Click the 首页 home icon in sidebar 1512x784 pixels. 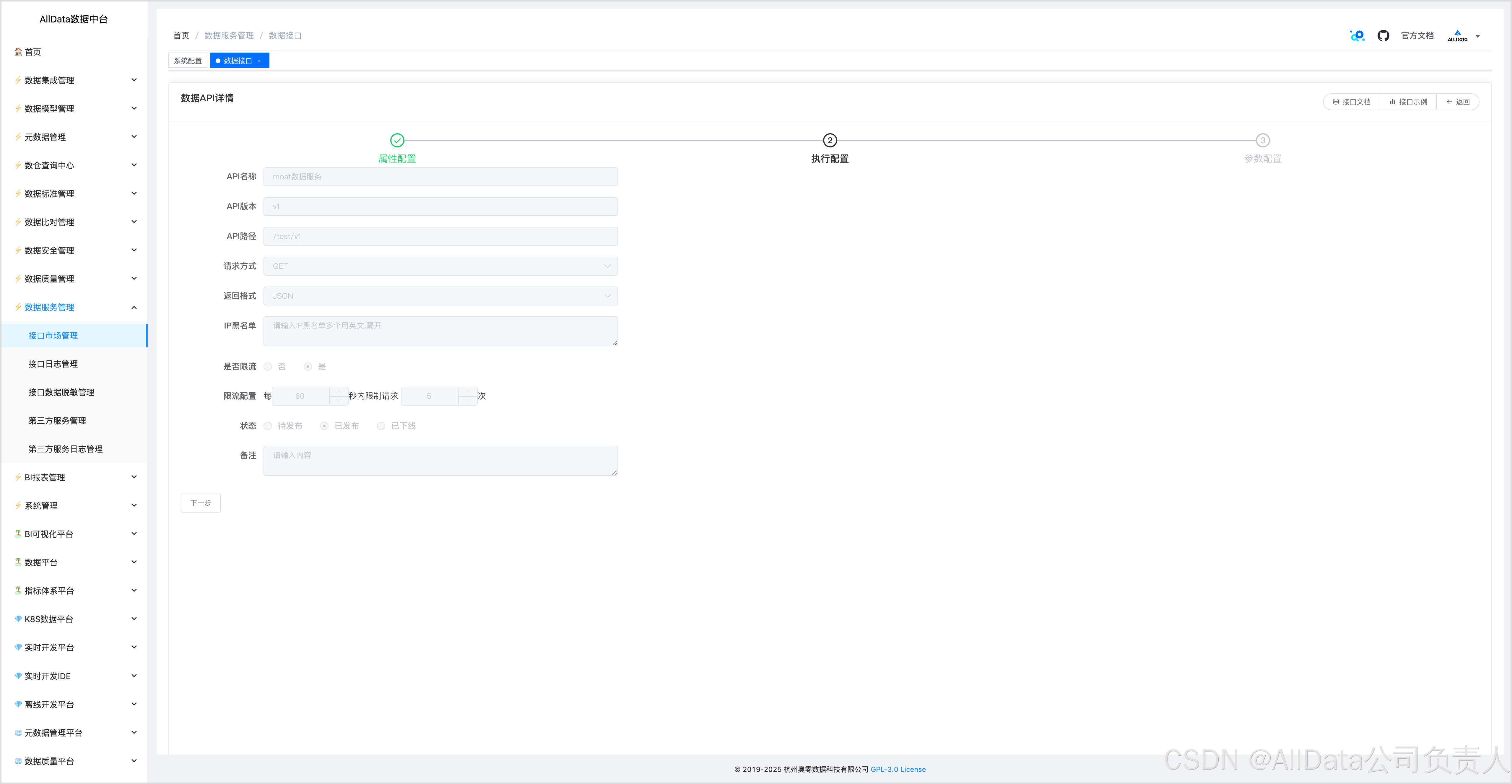tap(18, 52)
